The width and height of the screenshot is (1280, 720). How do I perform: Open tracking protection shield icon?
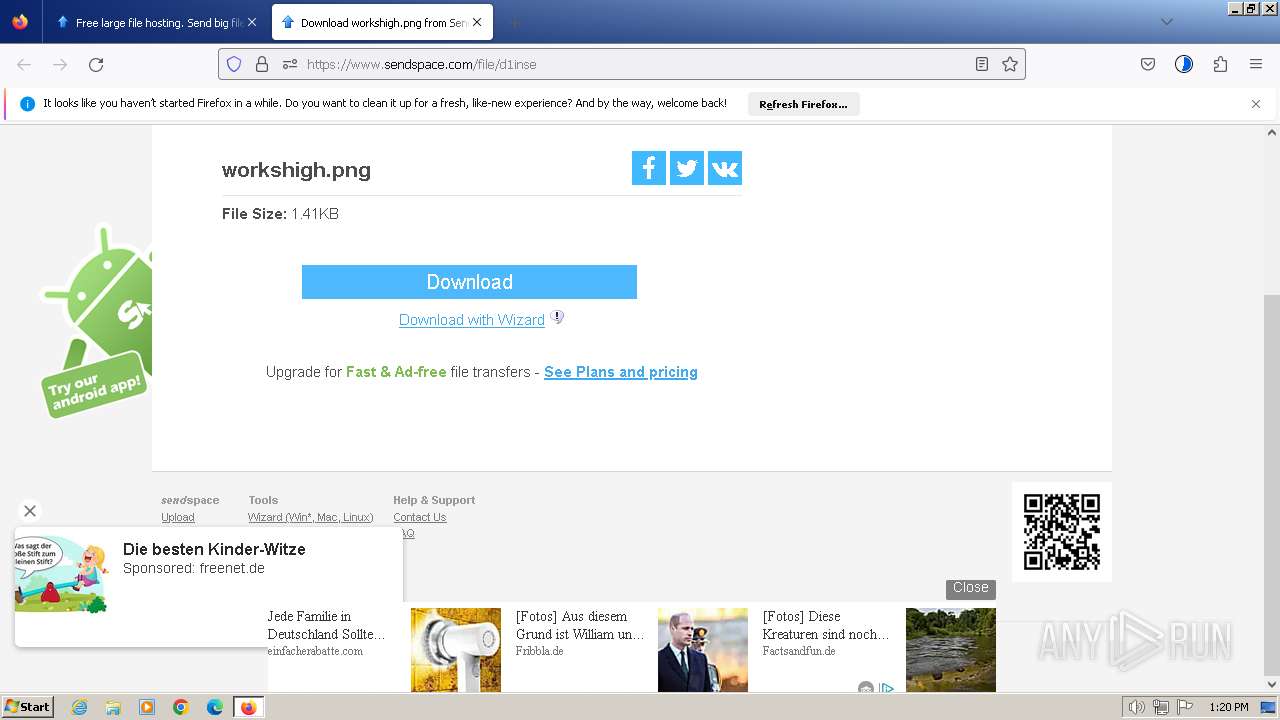pos(234,64)
